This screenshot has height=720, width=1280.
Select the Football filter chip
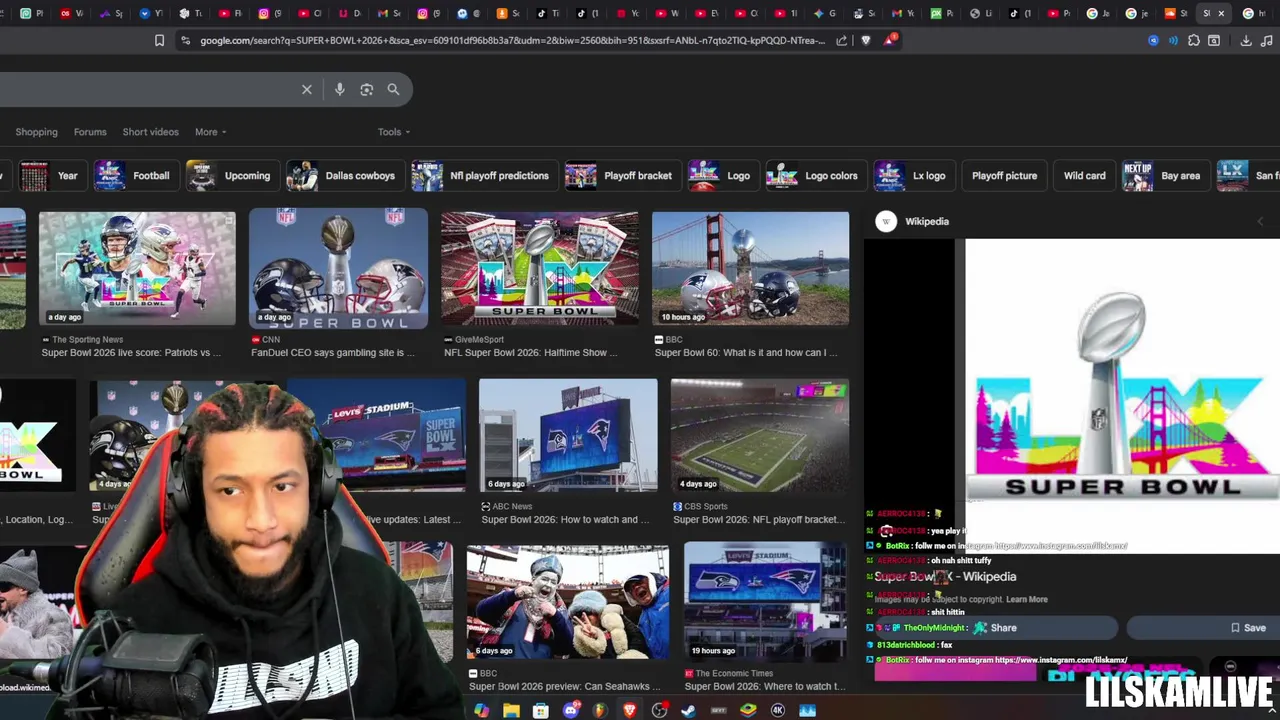tap(135, 176)
